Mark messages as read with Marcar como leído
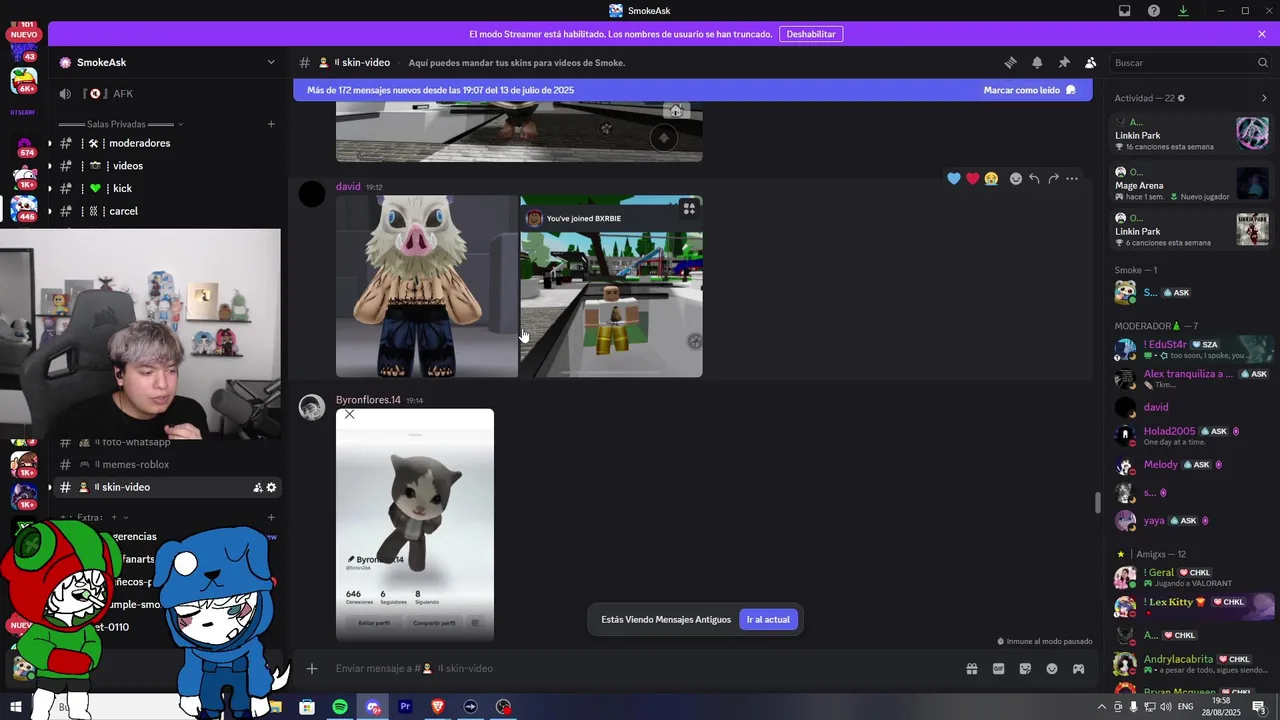The width and height of the screenshot is (1280, 720). click(x=1029, y=90)
